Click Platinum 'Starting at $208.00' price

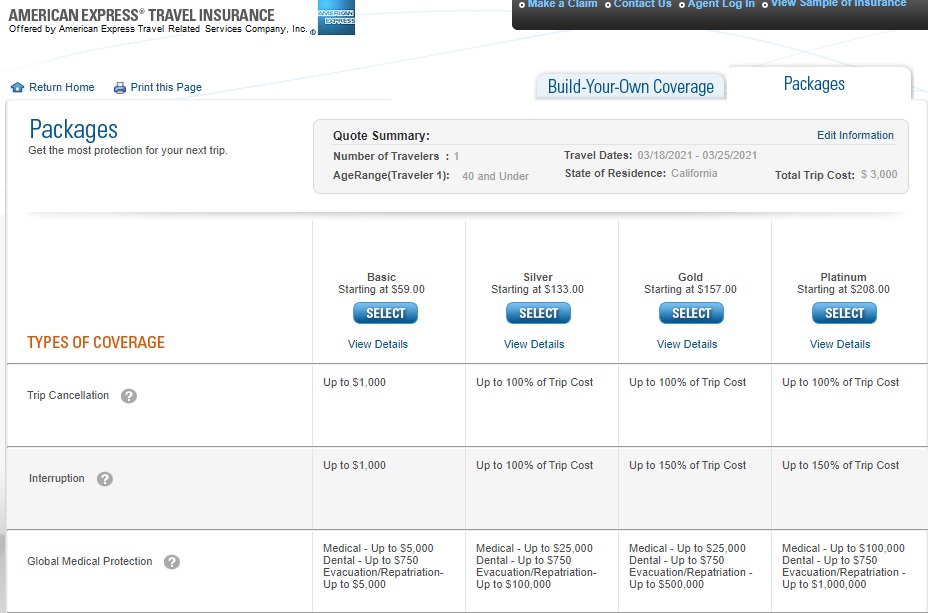[843, 289]
